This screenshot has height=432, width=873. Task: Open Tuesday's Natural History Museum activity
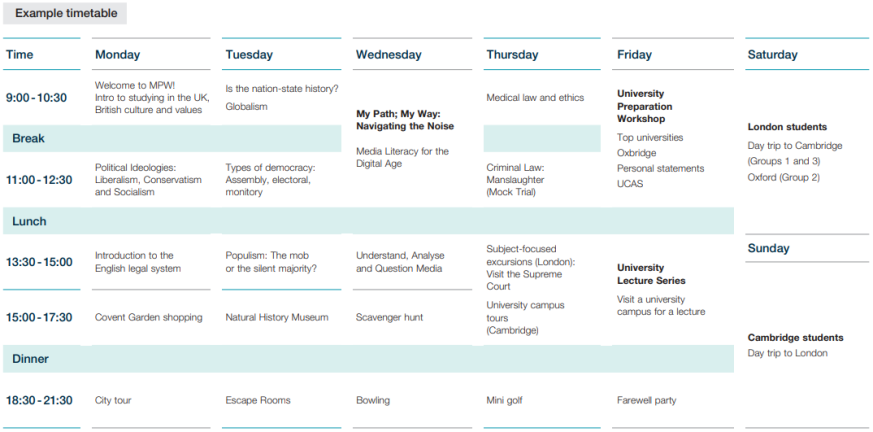[x=276, y=317]
